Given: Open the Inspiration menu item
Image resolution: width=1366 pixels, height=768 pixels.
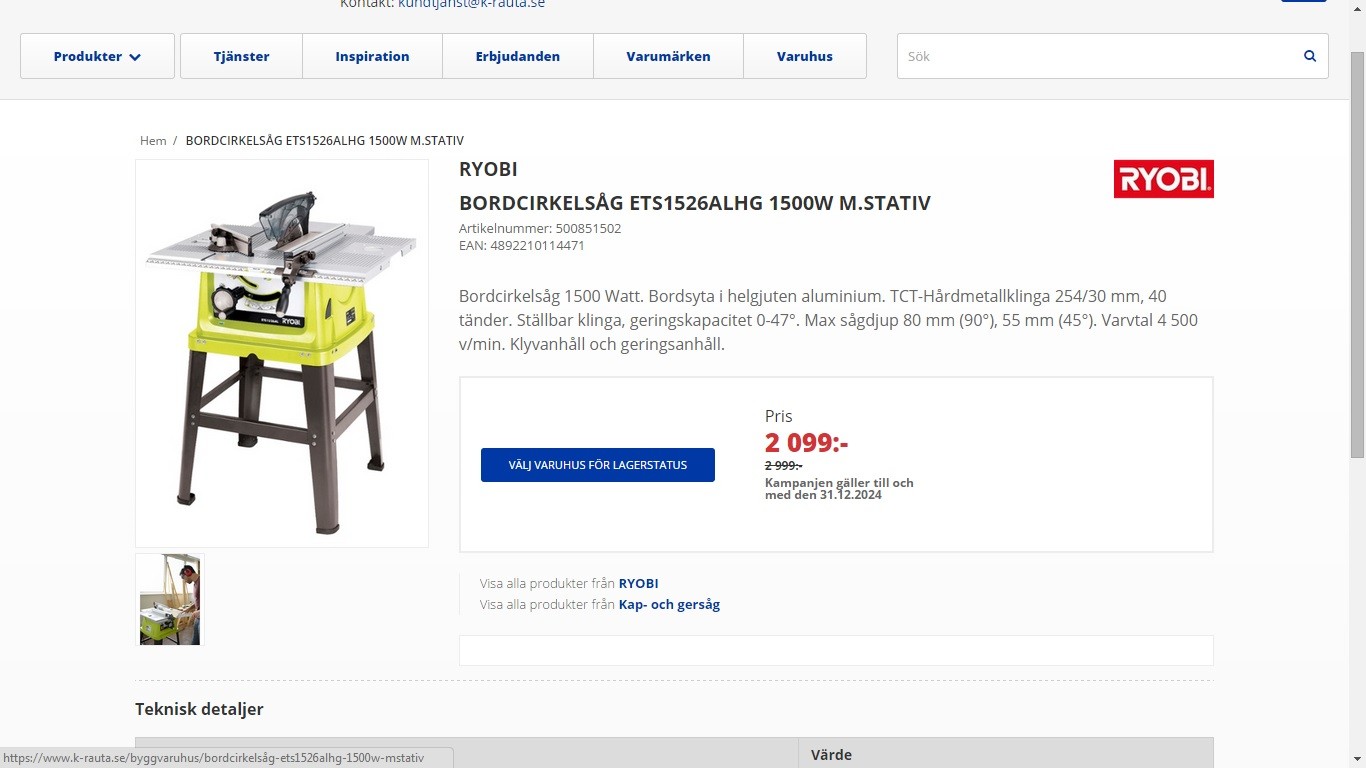Looking at the screenshot, I should point(372,56).
